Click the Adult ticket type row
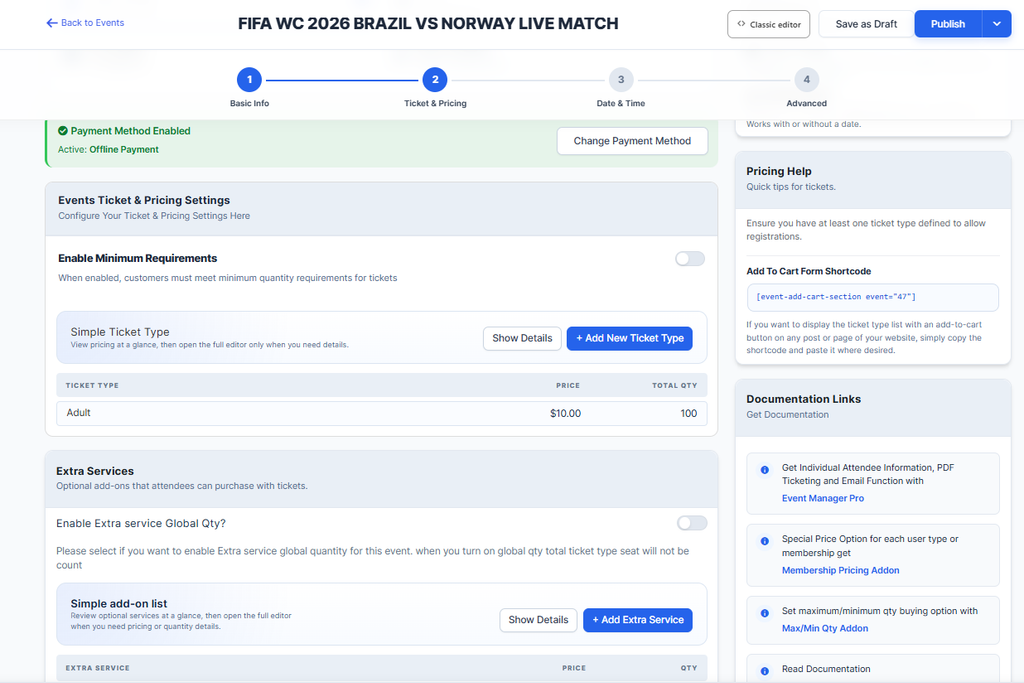1024x683 pixels. [381, 413]
